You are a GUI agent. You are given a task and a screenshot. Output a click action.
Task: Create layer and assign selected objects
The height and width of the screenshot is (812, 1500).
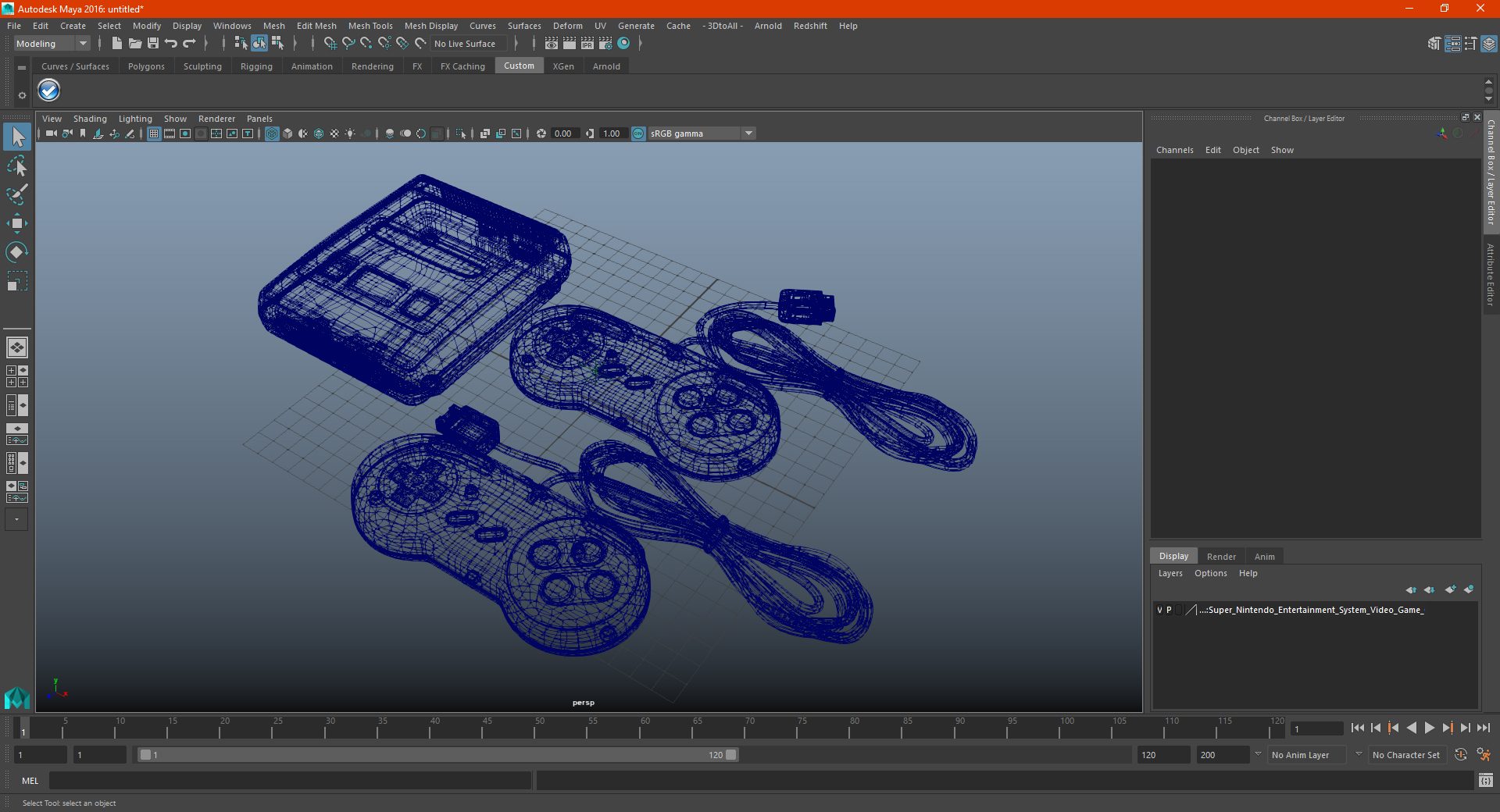tap(1469, 589)
